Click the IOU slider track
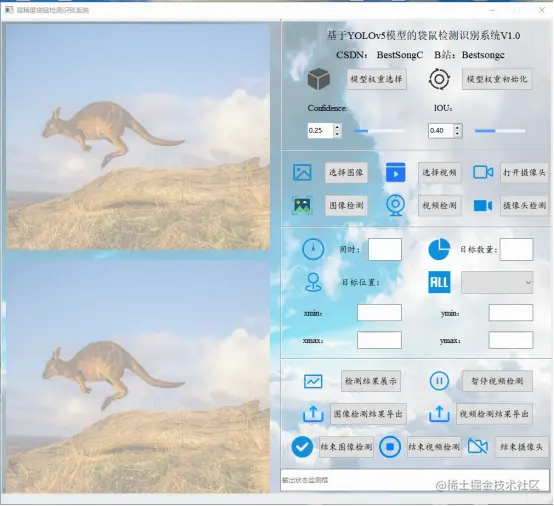This screenshot has width=554, height=506. pyautogui.click(x=500, y=131)
